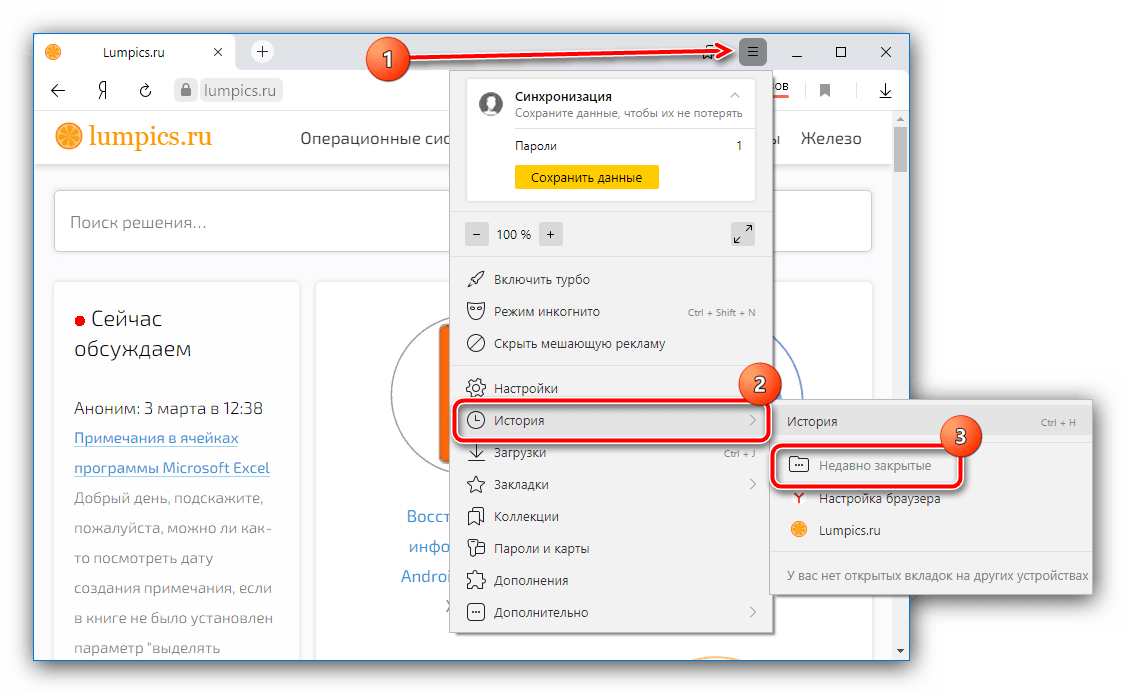Click the fullscreen expand icon in menu
Image resolution: width=1126 pixels, height=694 pixels.
742,234
